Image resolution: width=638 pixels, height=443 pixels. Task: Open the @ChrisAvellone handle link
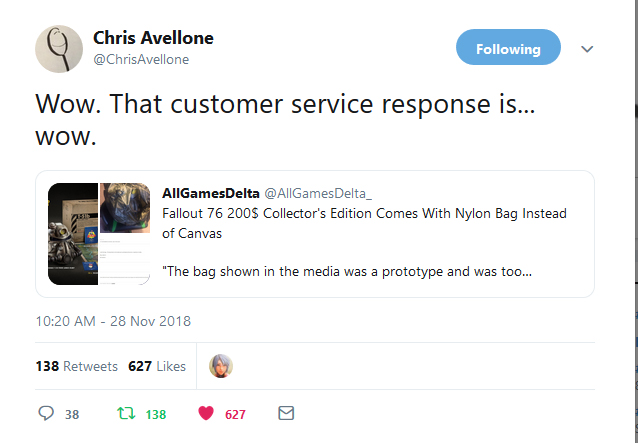[x=141, y=60]
